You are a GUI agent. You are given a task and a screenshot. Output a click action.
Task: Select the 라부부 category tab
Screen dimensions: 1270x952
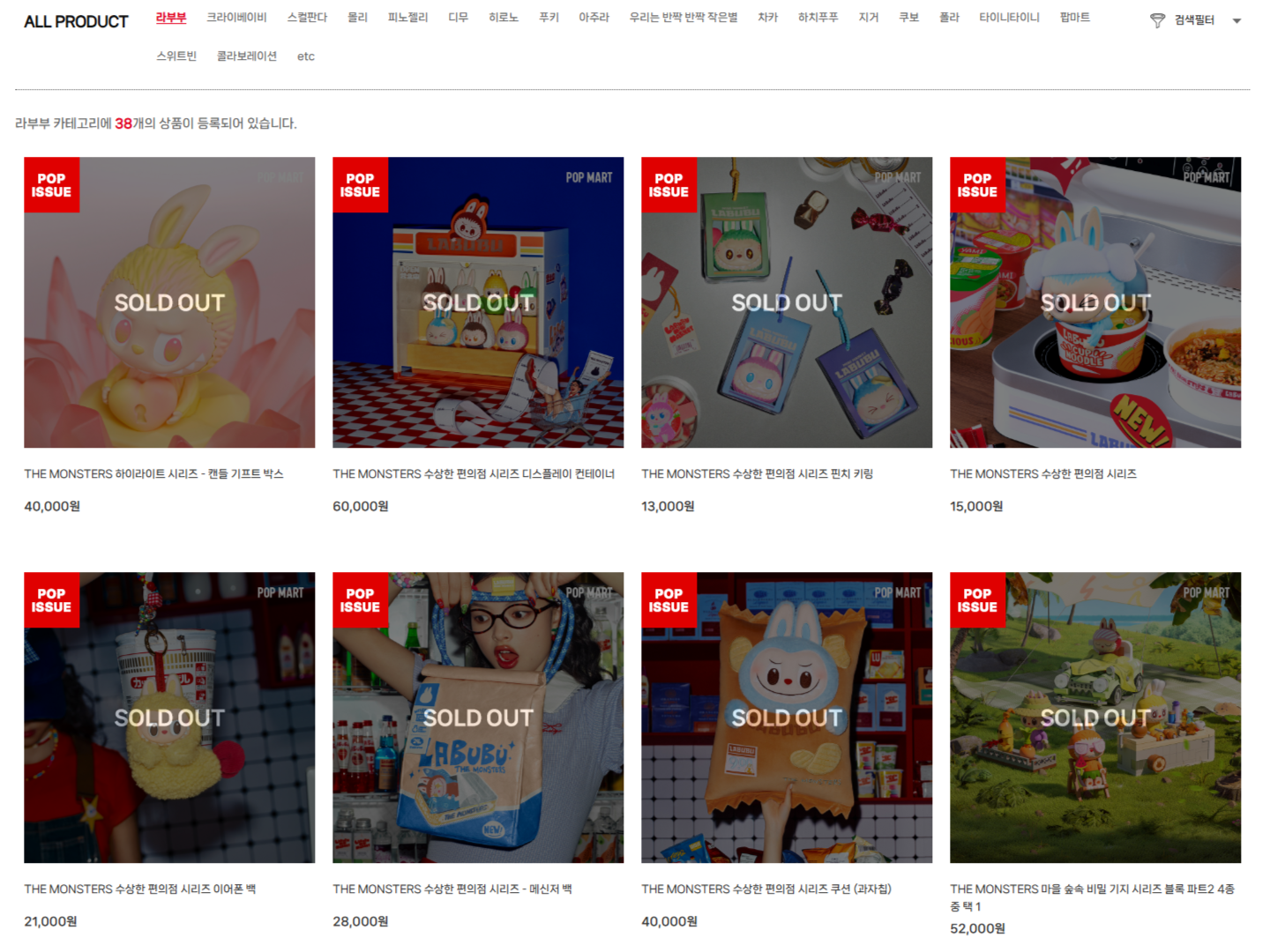(x=171, y=18)
